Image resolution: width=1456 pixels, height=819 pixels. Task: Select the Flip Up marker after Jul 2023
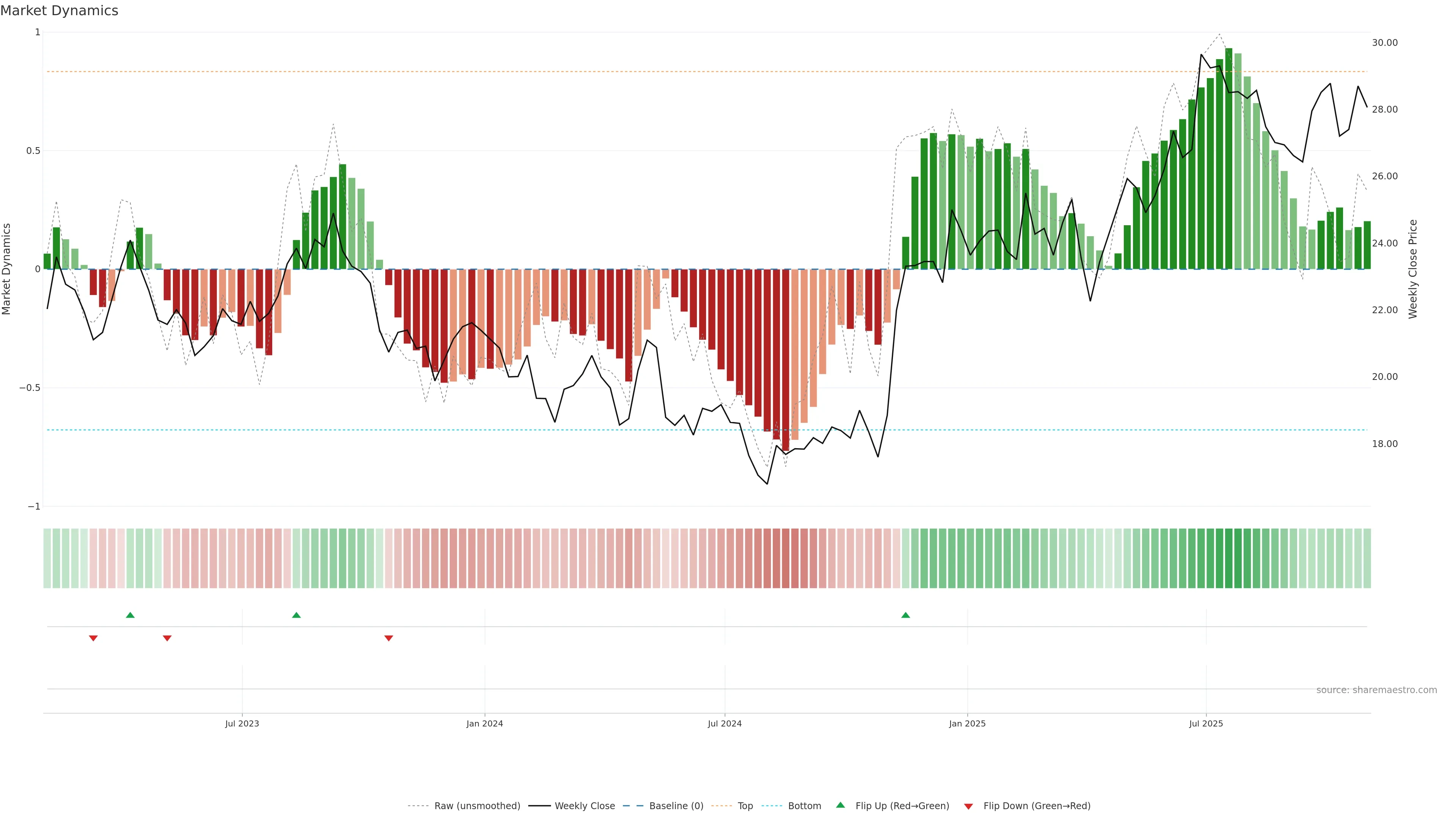point(296,615)
